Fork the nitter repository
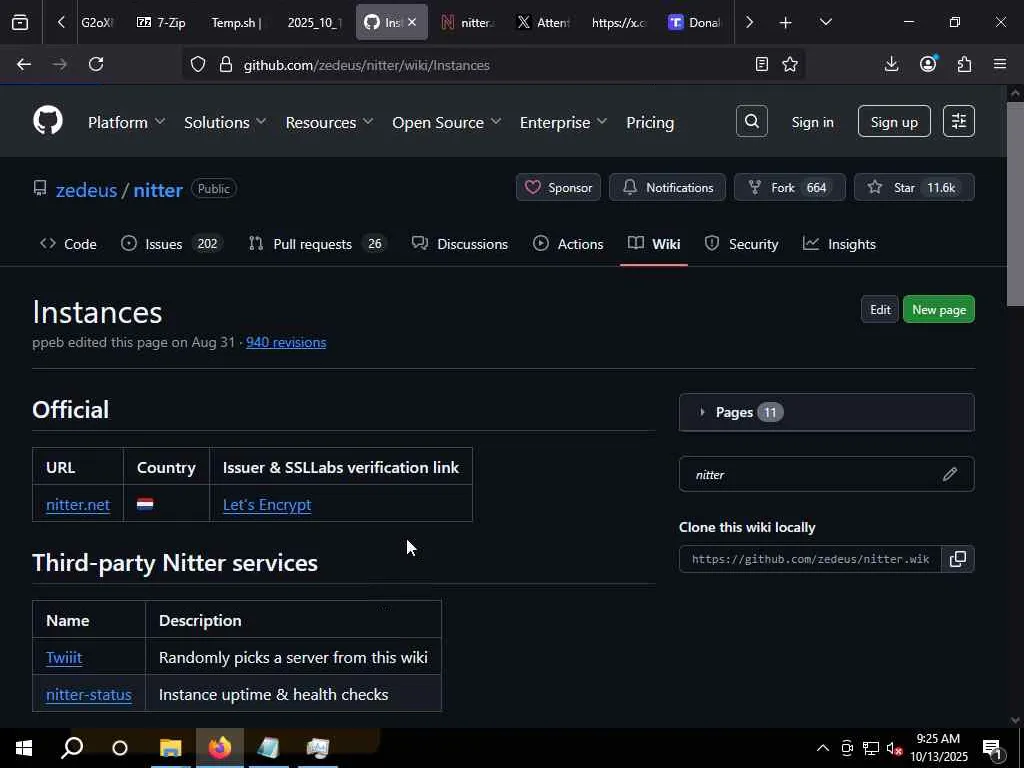 pyautogui.click(x=790, y=187)
